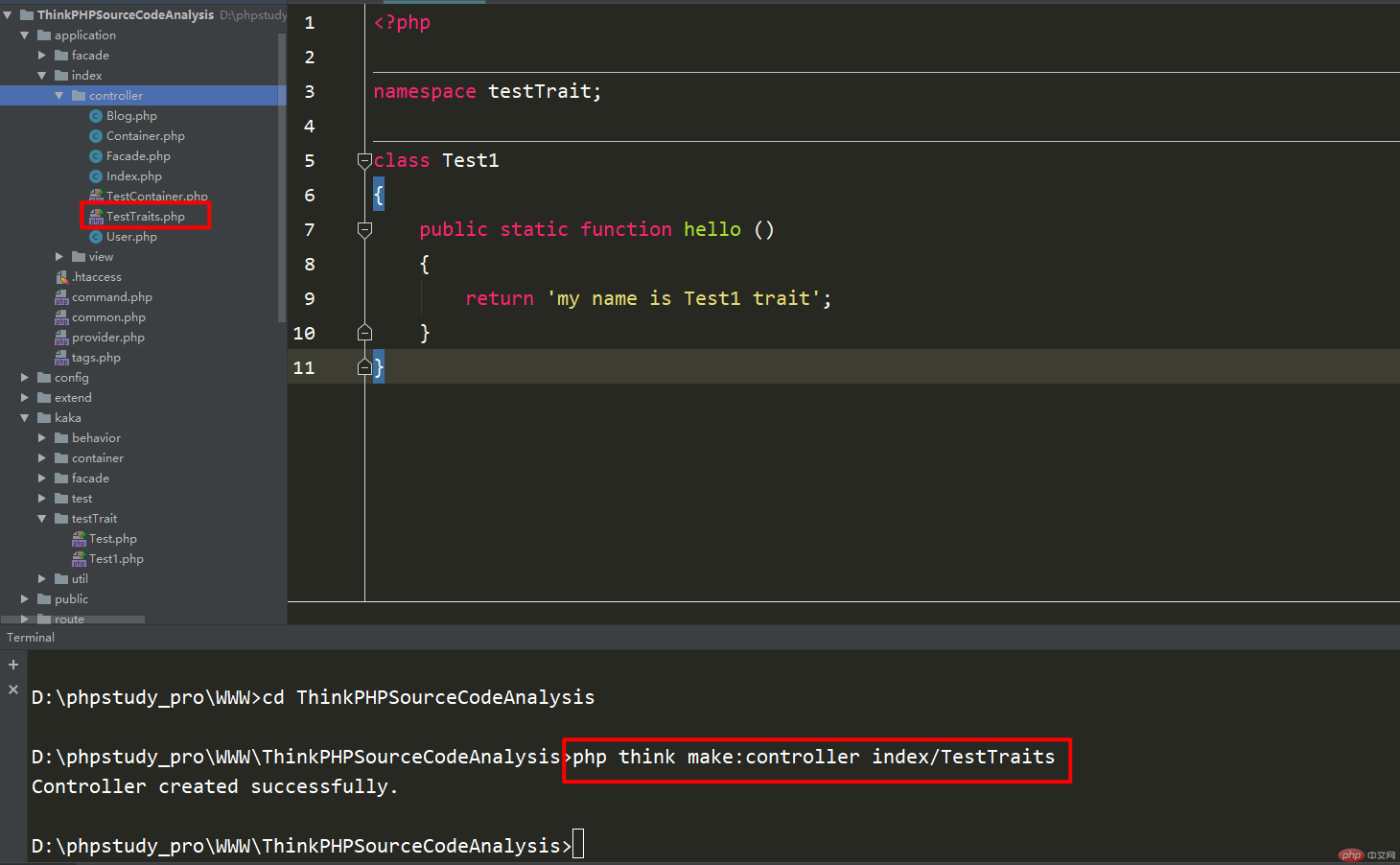Collapse the testTrait folder arrow

(42, 519)
